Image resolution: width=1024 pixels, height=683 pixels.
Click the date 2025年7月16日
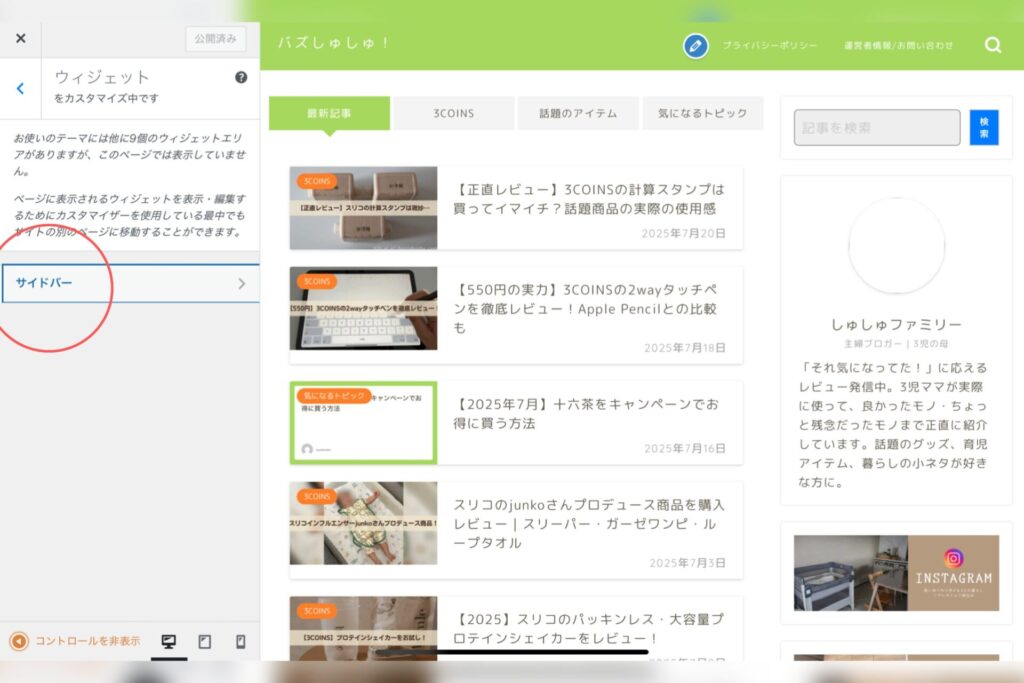coord(684,449)
